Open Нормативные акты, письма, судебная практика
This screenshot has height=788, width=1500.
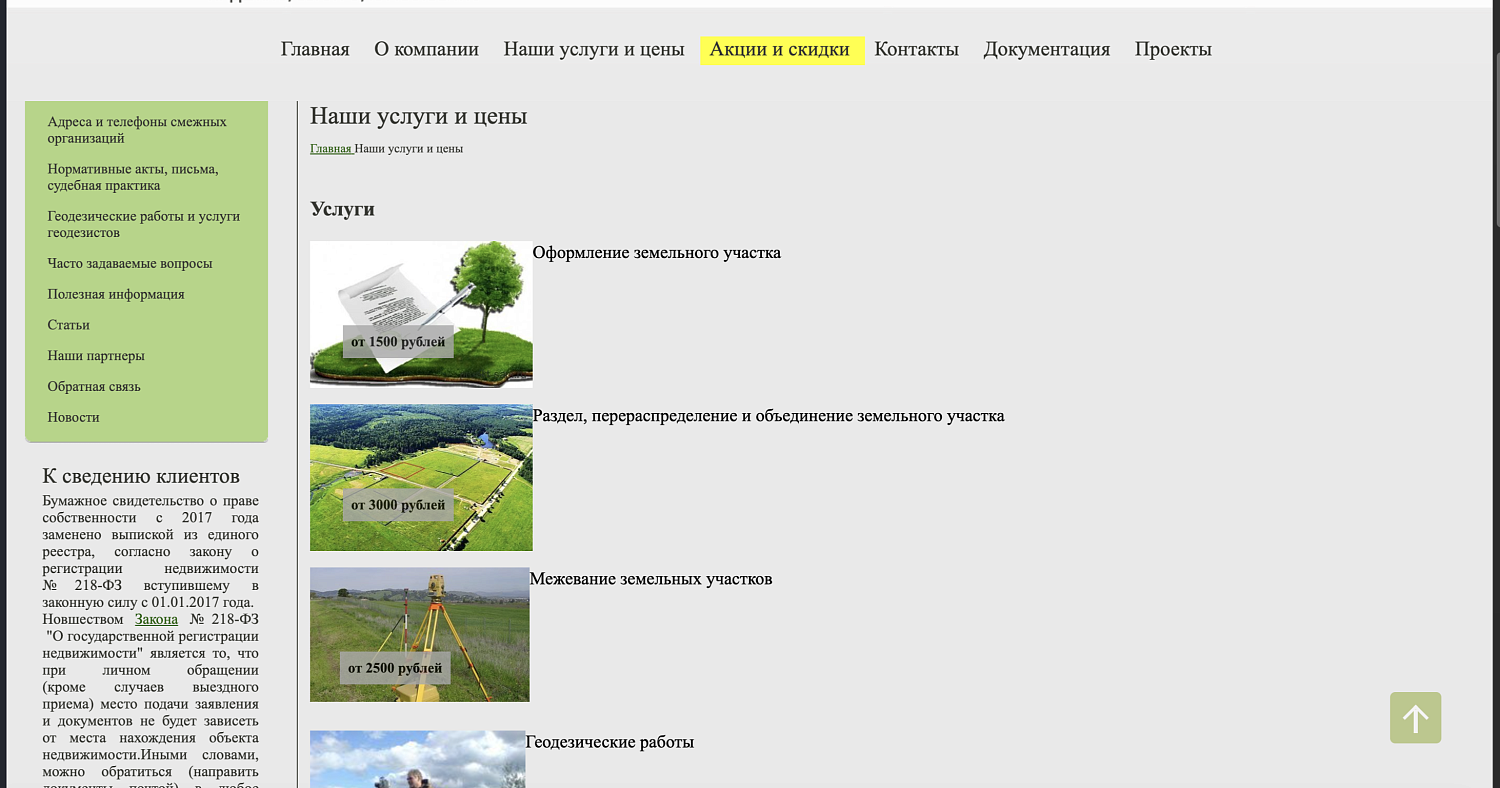[133, 177]
